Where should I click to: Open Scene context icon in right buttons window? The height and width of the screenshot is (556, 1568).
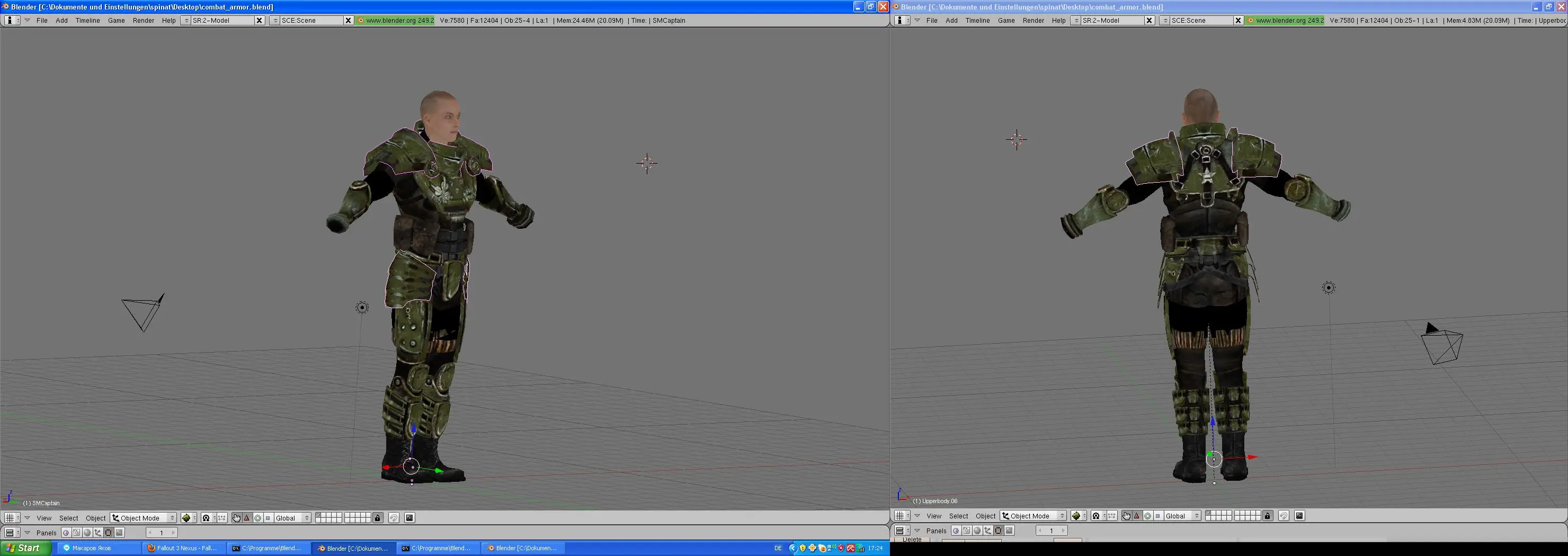[1009, 531]
